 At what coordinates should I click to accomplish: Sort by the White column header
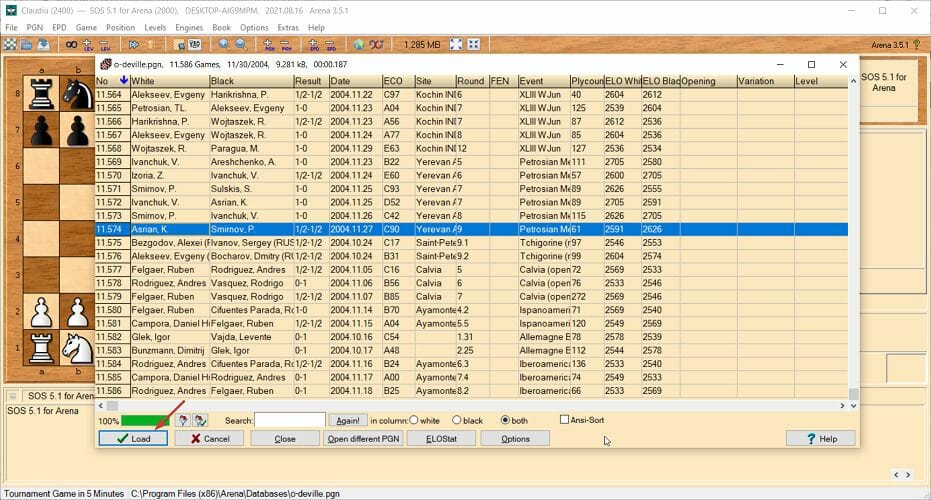pos(170,81)
